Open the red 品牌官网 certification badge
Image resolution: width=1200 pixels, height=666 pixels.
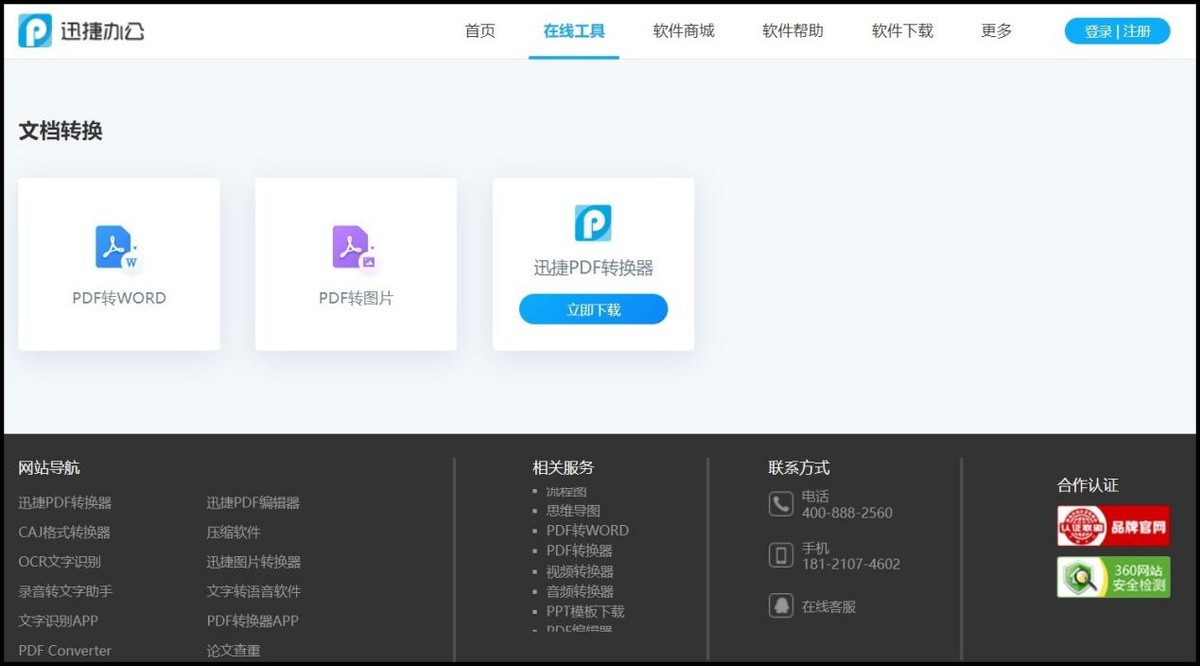tap(1113, 526)
